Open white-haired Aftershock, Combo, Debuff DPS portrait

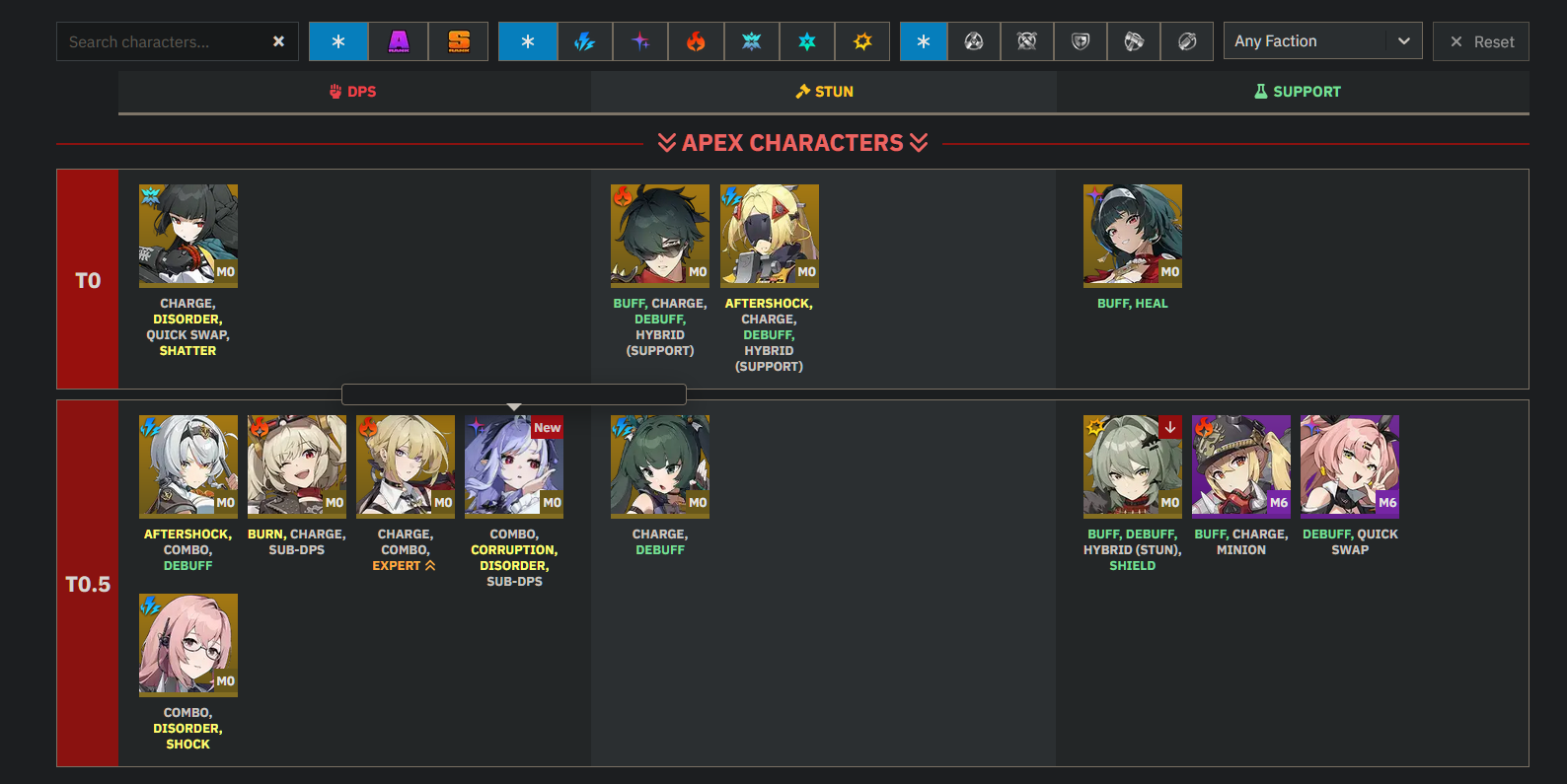188,466
